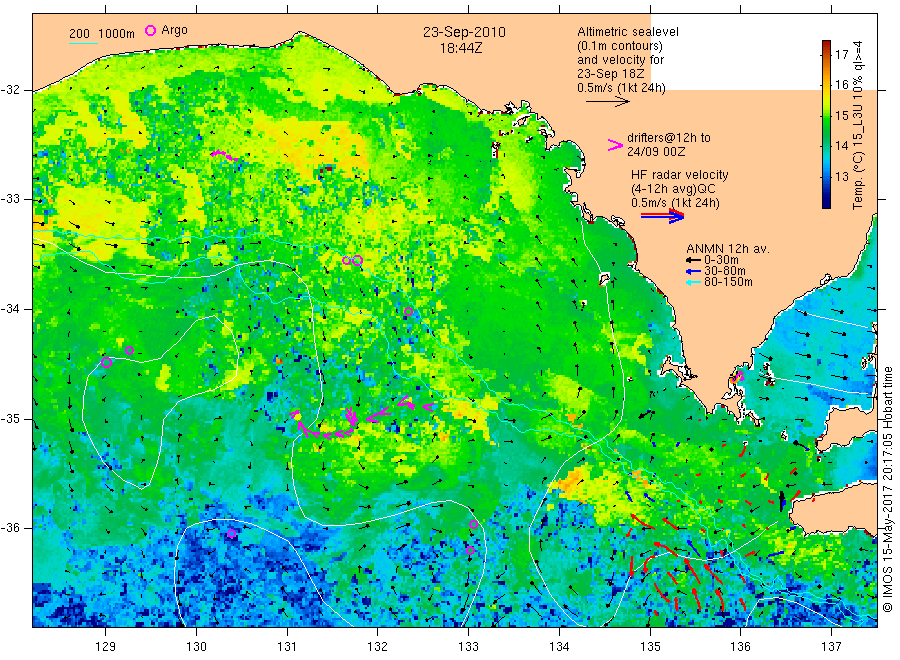Click the 'Argo' legend label

(174, 30)
